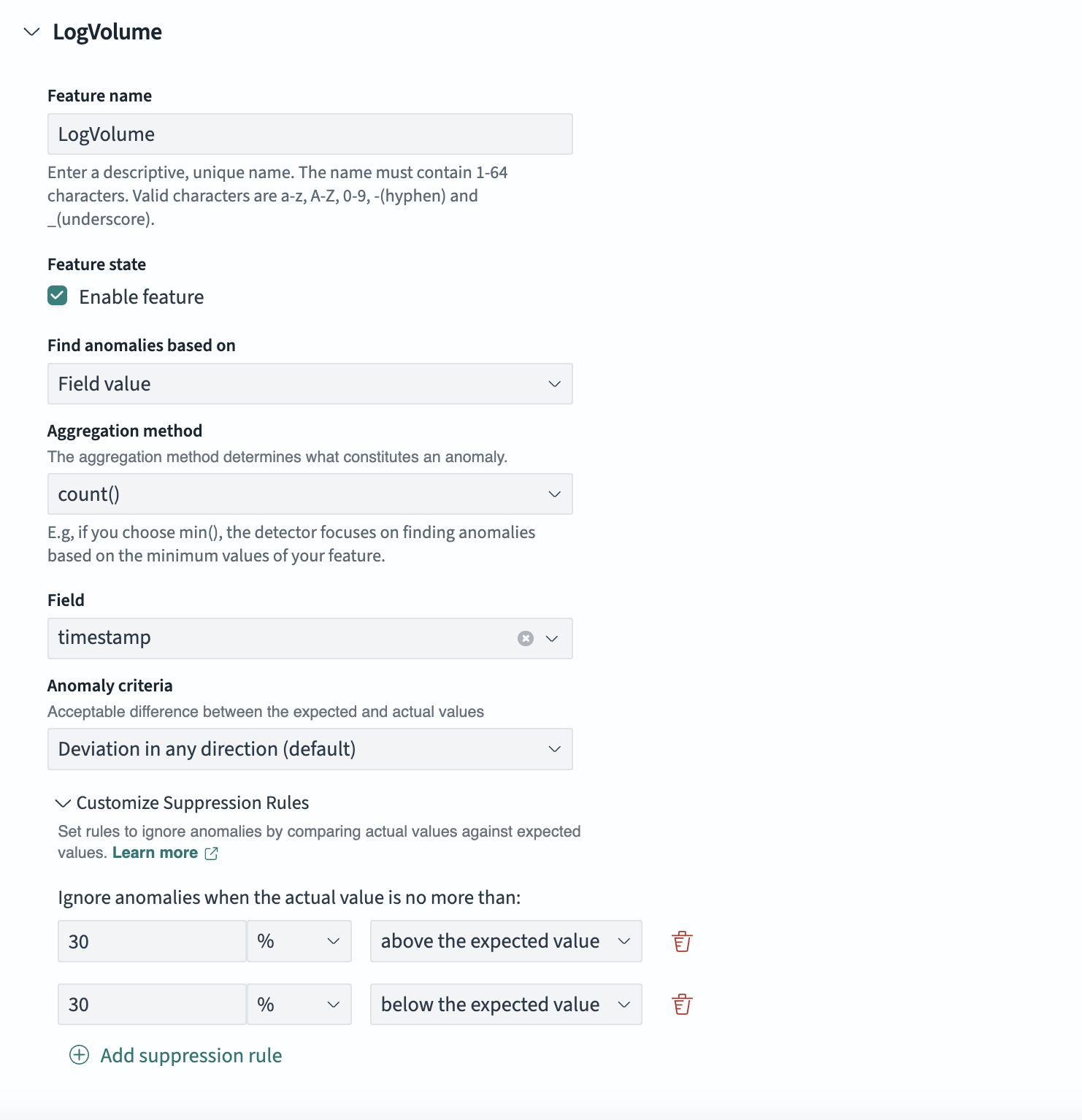
Task: Click the plus icon to add suppression rule
Action: tap(79, 1055)
